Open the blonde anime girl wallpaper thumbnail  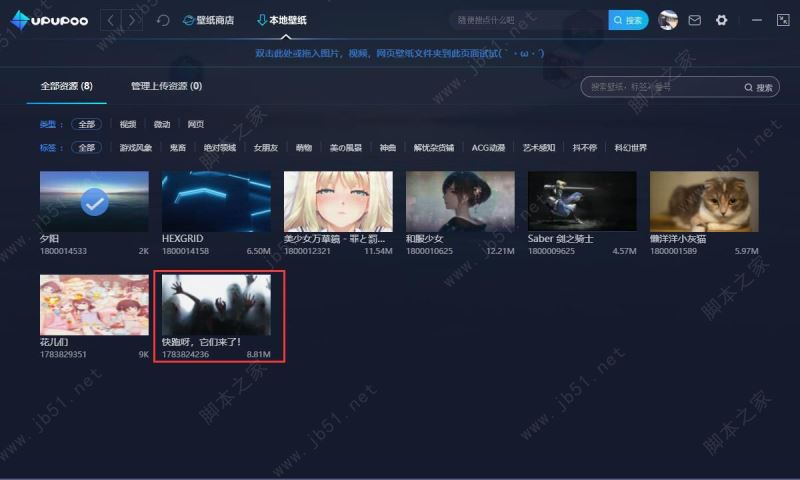click(338, 201)
